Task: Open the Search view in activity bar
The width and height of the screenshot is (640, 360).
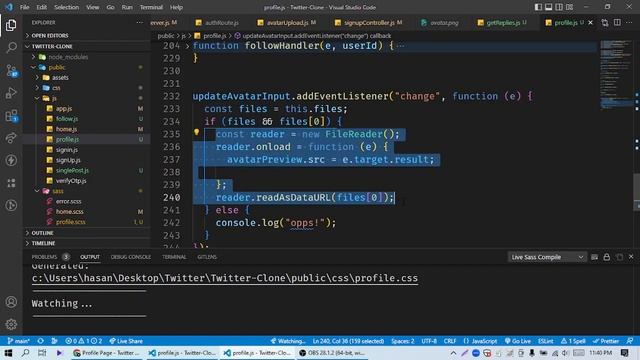Action: (x=11, y=48)
